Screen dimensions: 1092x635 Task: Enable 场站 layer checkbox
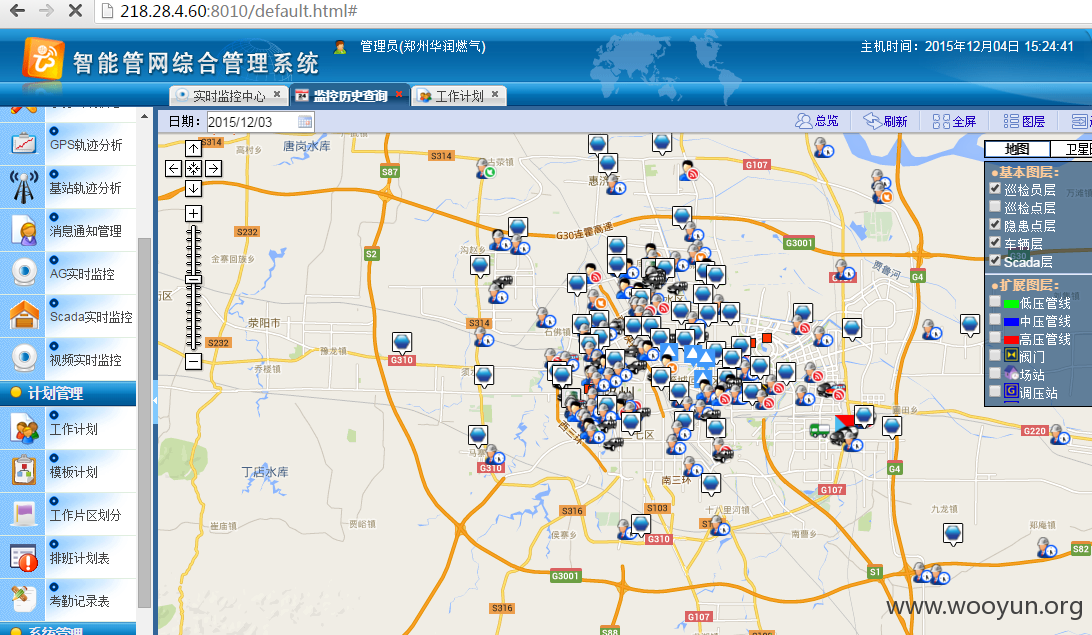[995, 374]
